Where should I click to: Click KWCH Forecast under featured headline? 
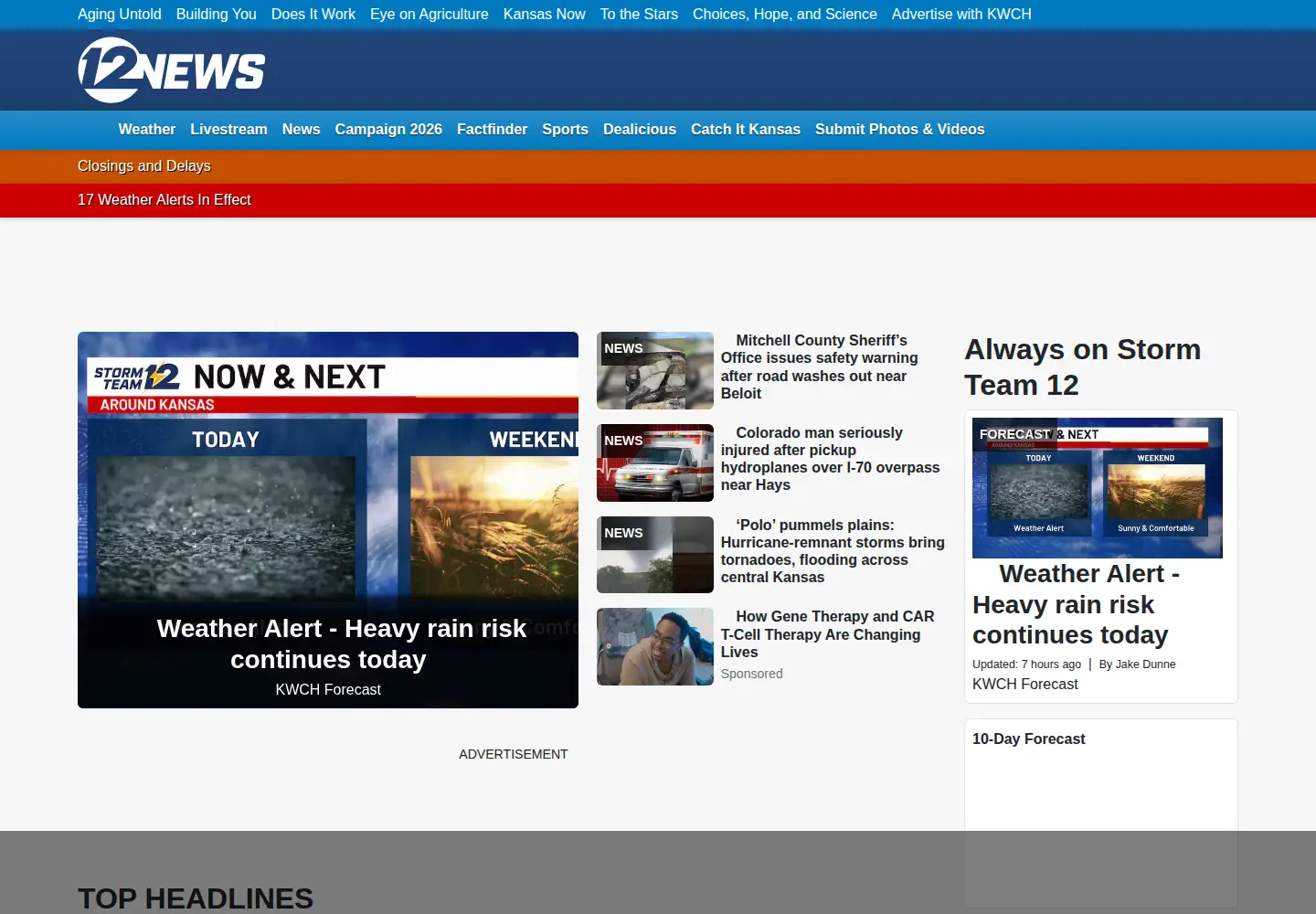[328, 690]
